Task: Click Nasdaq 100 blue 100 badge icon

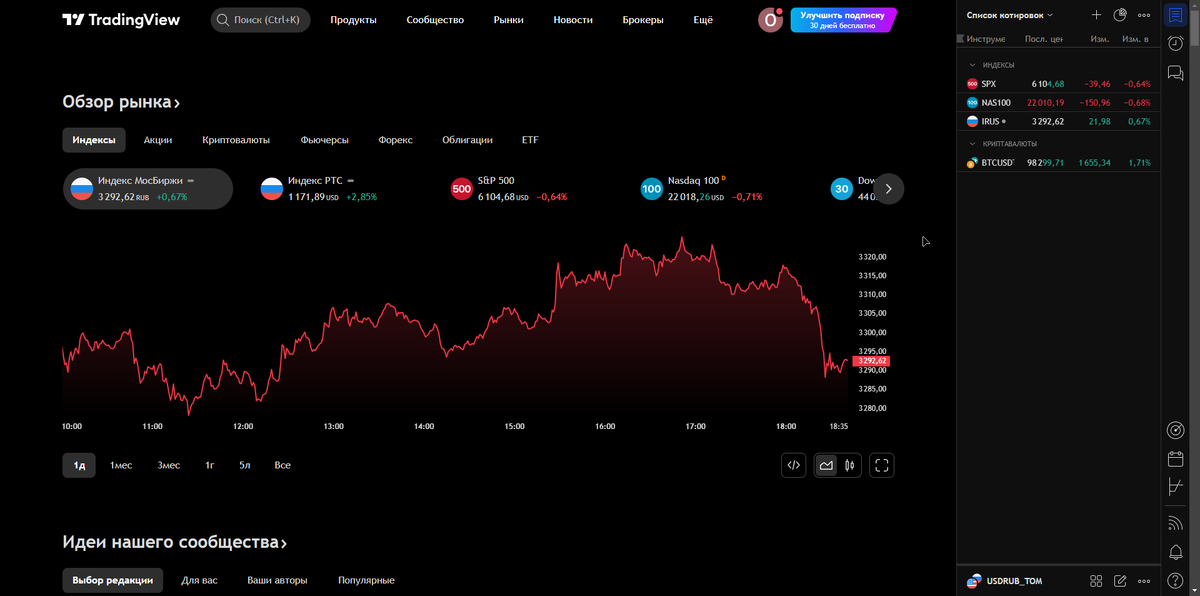Action: pyautogui.click(x=651, y=188)
